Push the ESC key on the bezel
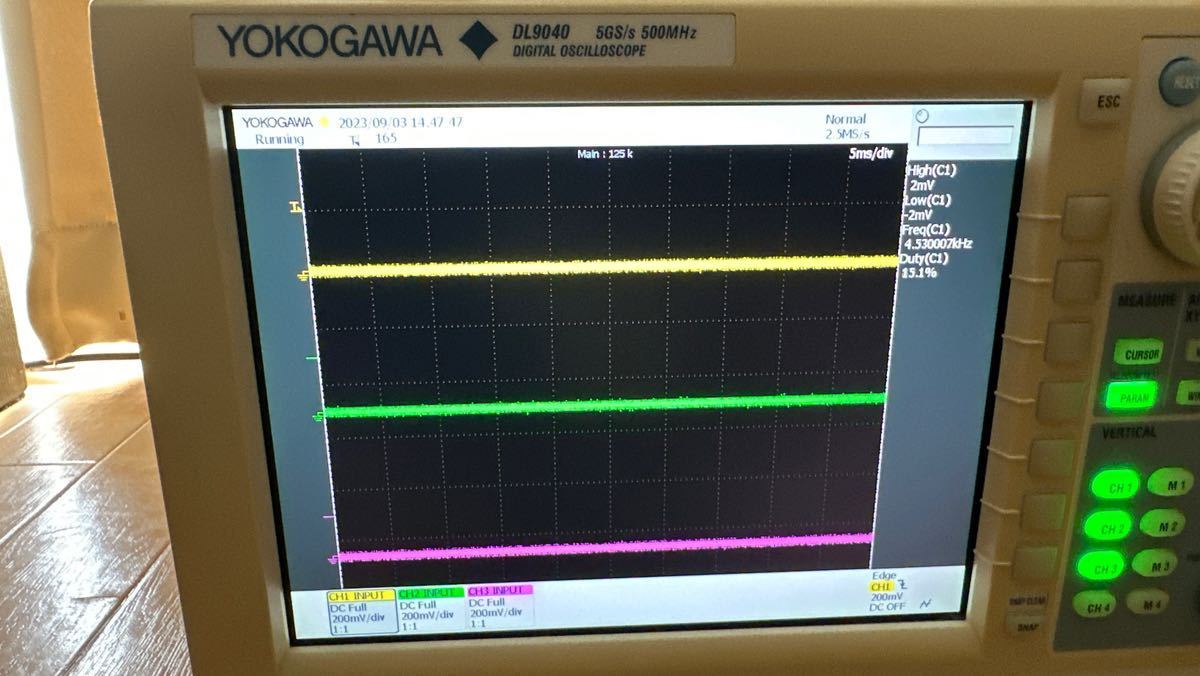This screenshot has width=1200, height=676. coord(1107,101)
